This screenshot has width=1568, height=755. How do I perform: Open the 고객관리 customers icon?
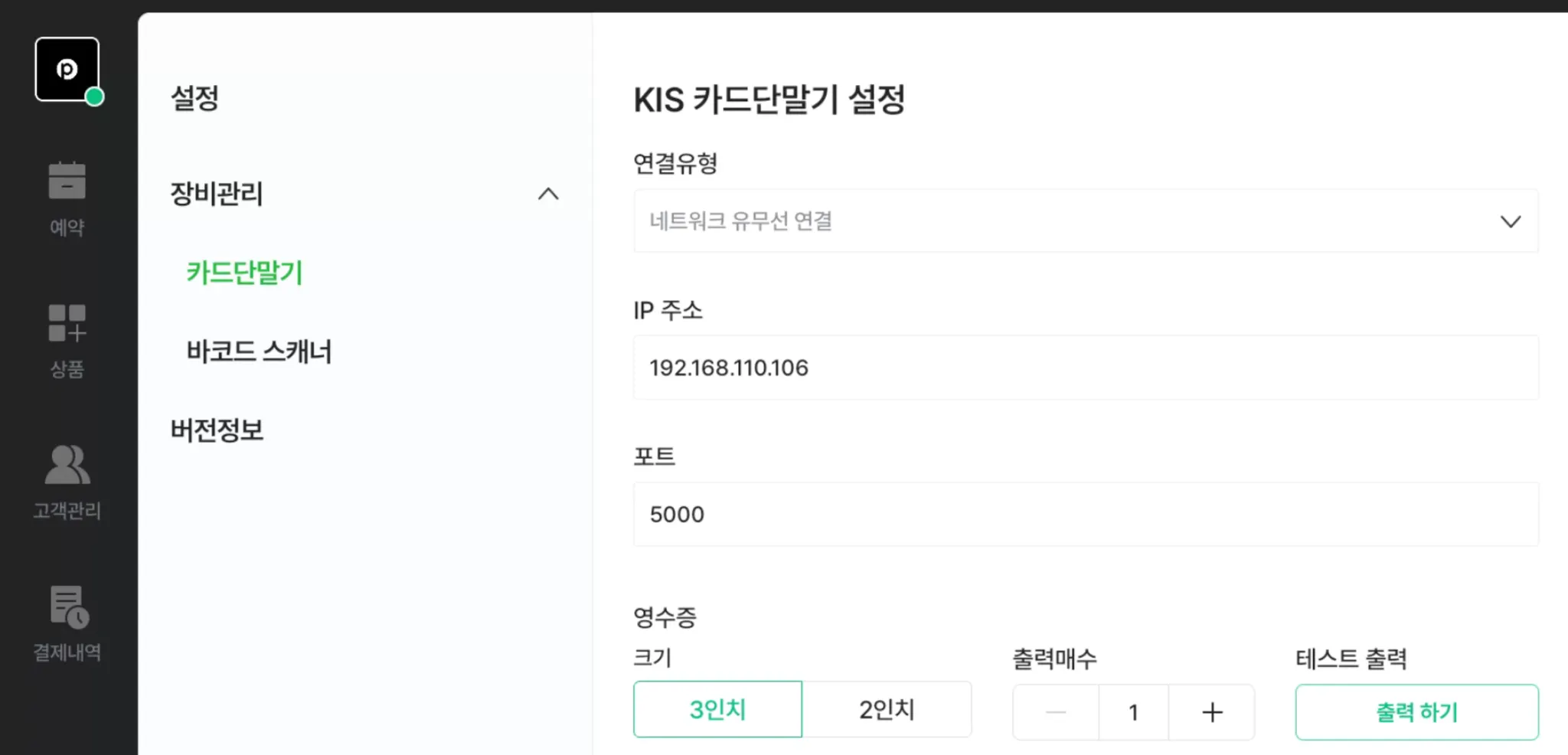point(67,465)
